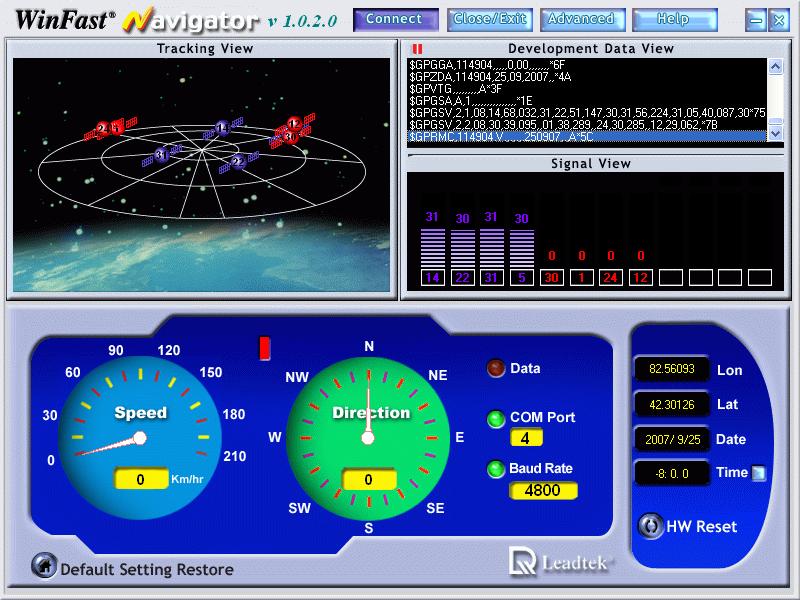Image resolution: width=800 pixels, height=600 pixels.
Task: Click the Lat value 42.30126
Action: point(671,405)
